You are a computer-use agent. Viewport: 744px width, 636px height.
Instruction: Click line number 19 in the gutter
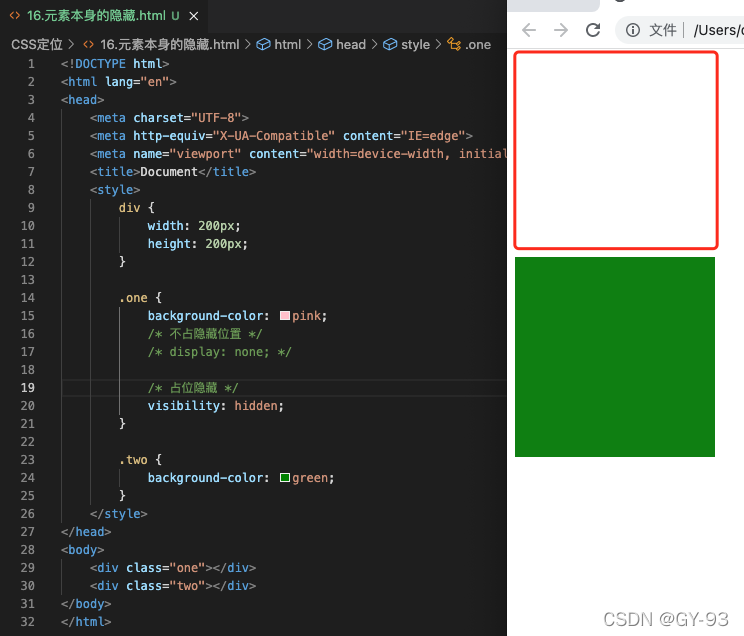point(28,388)
